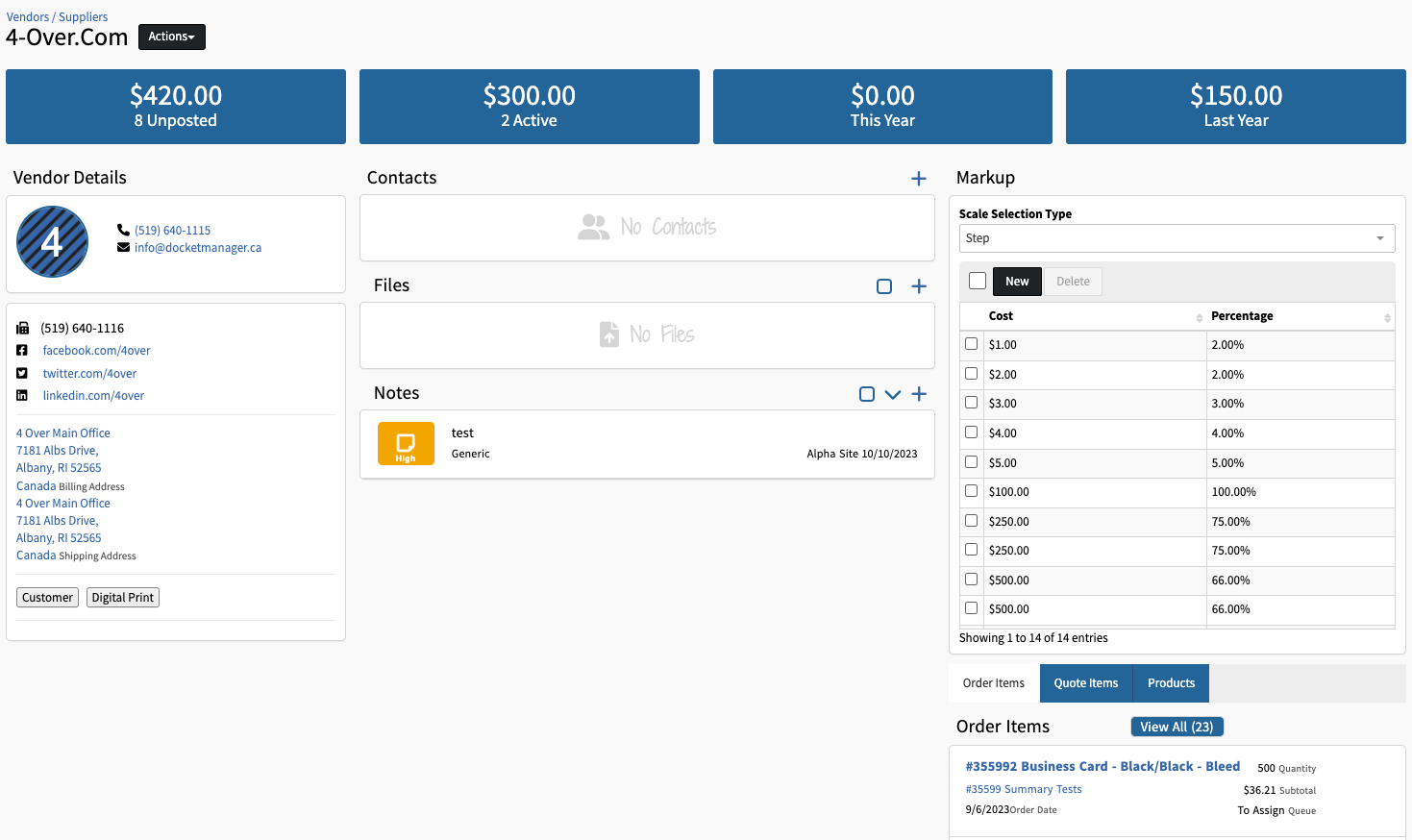Open the Vendors / Suppliers breadcrumb link
Viewport: 1412px width, 840px height.
pyautogui.click(x=57, y=16)
